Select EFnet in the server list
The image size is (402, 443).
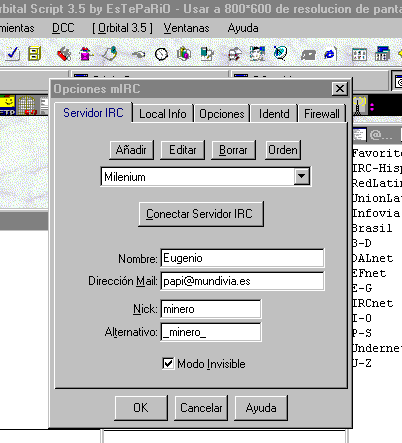pos(369,273)
